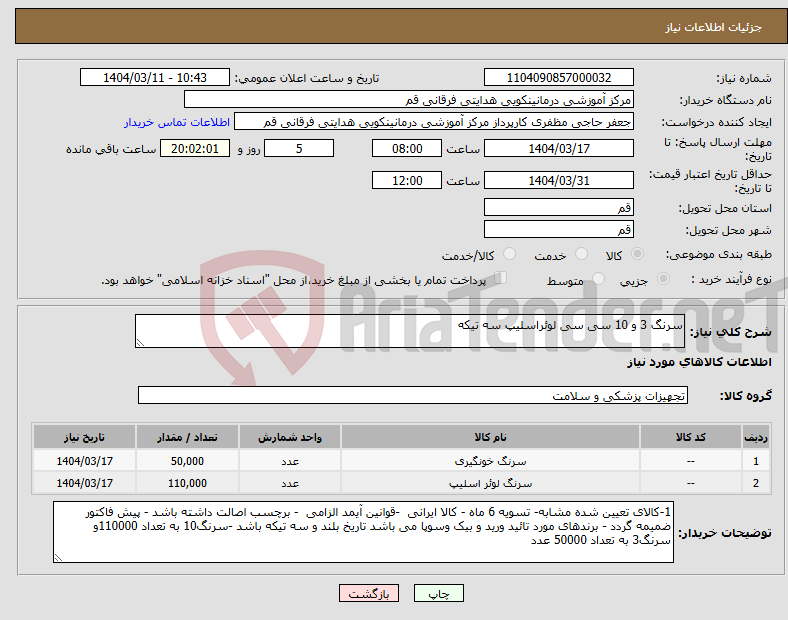Click the remaining days field showing 5
The image size is (788, 620).
(x=299, y=148)
